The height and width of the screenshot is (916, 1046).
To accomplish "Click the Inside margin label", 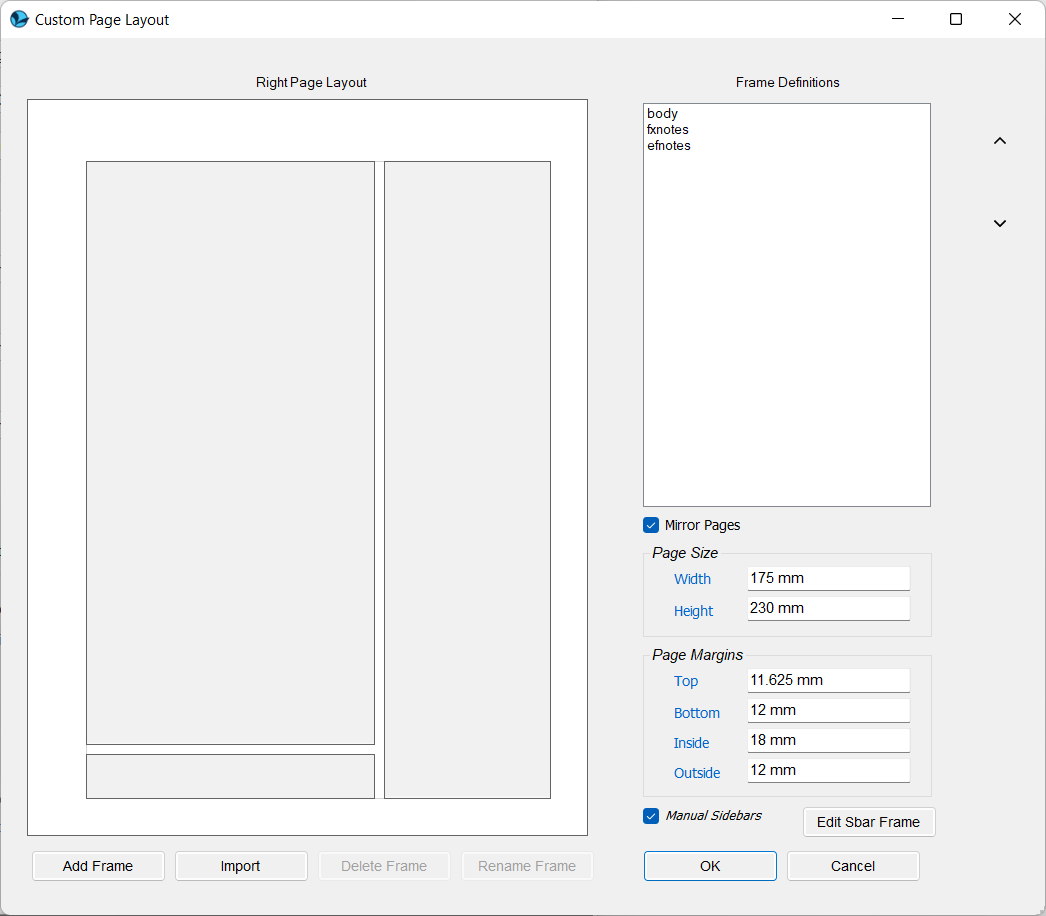I will [x=691, y=743].
